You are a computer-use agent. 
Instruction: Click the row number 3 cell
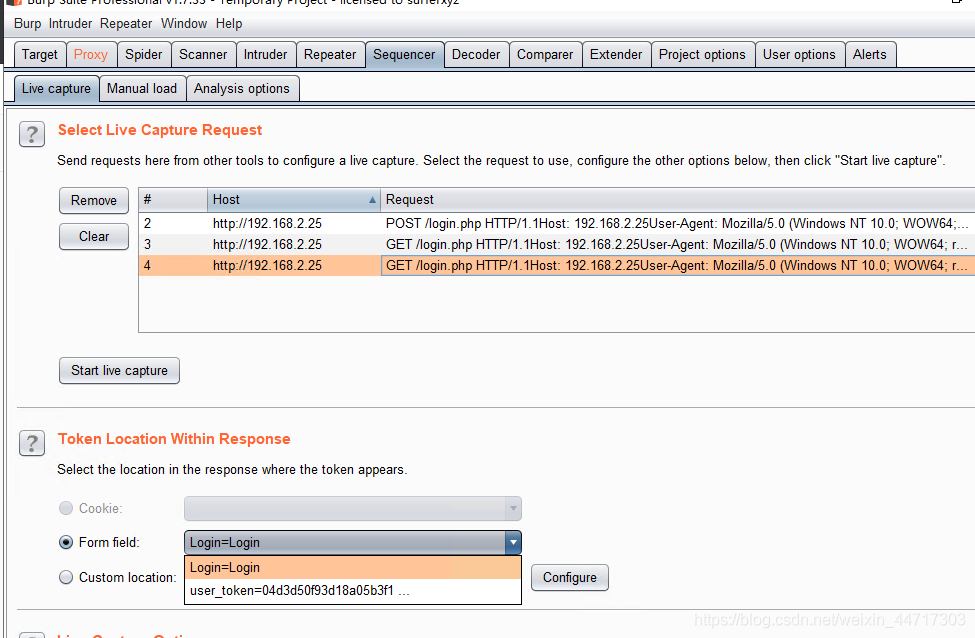point(173,244)
